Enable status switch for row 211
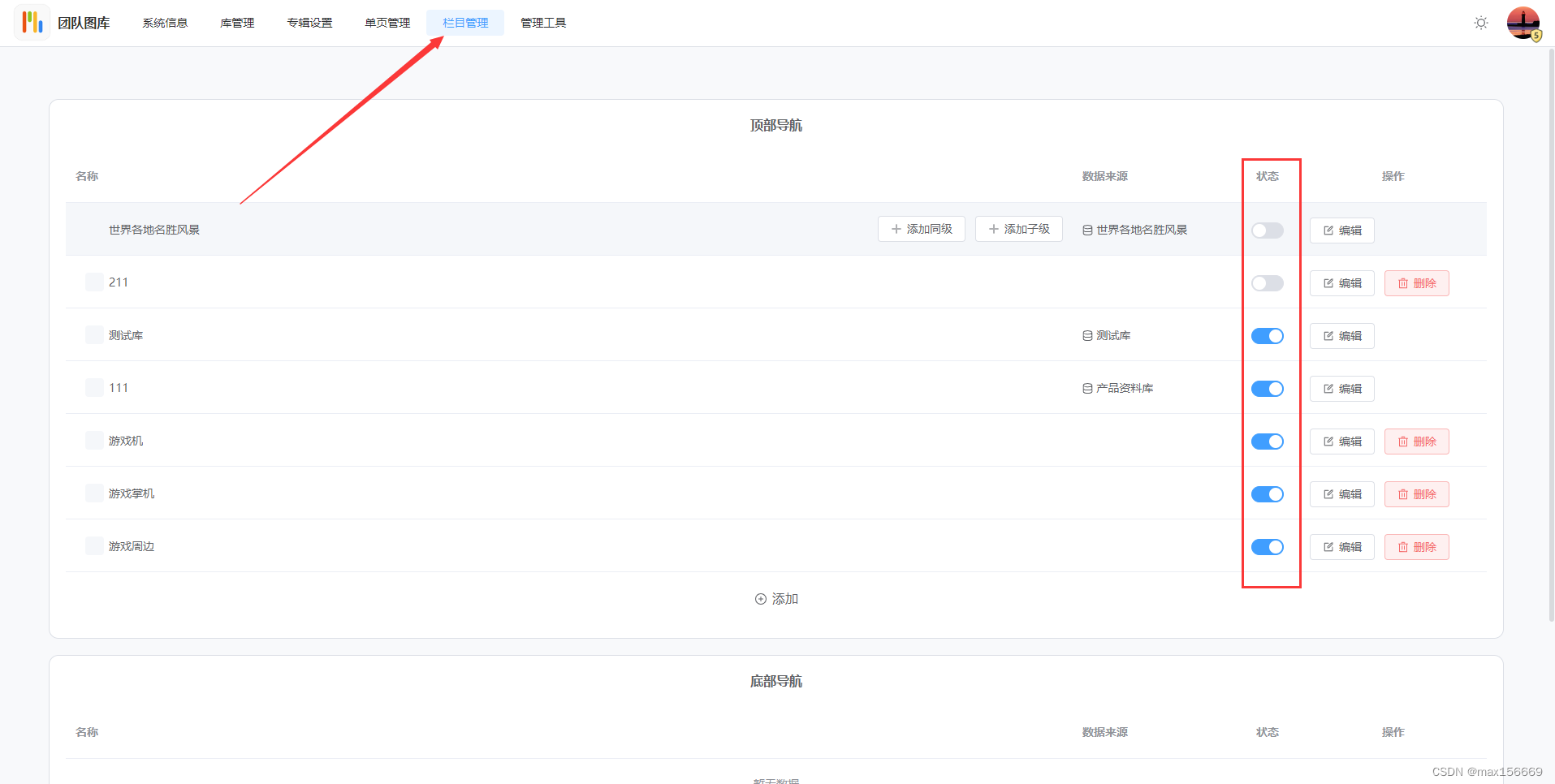Viewport: 1555px width, 784px height. tap(1267, 283)
